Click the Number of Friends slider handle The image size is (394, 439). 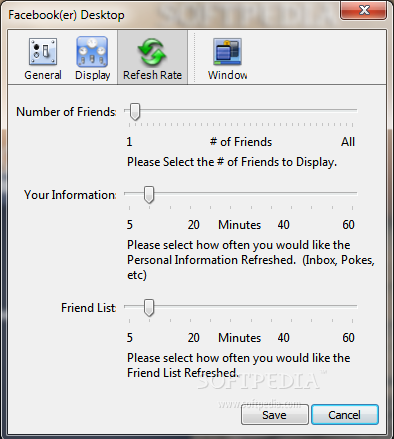coord(135,111)
